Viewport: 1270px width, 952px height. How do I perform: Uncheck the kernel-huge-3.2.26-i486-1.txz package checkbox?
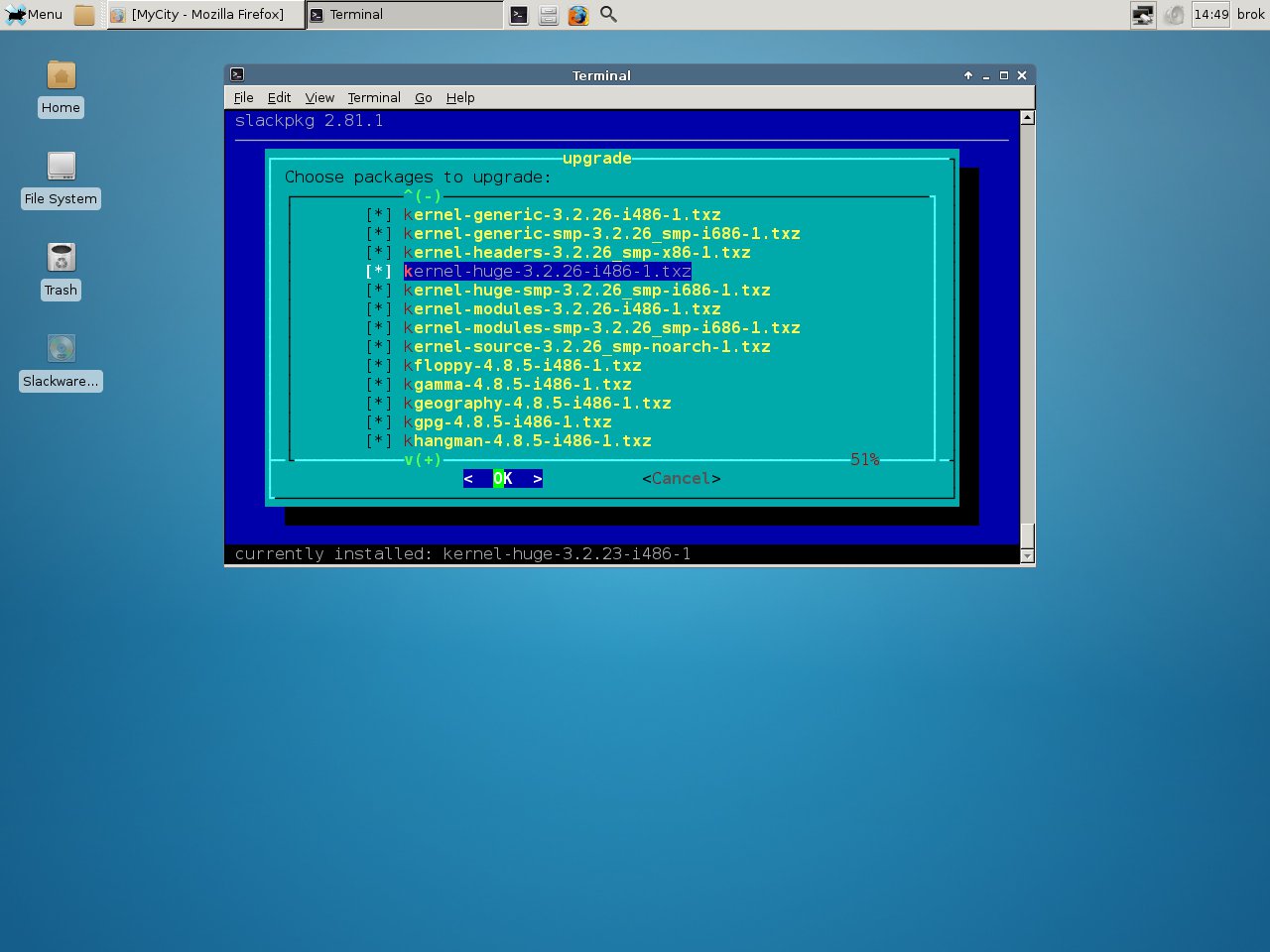tap(379, 272)
